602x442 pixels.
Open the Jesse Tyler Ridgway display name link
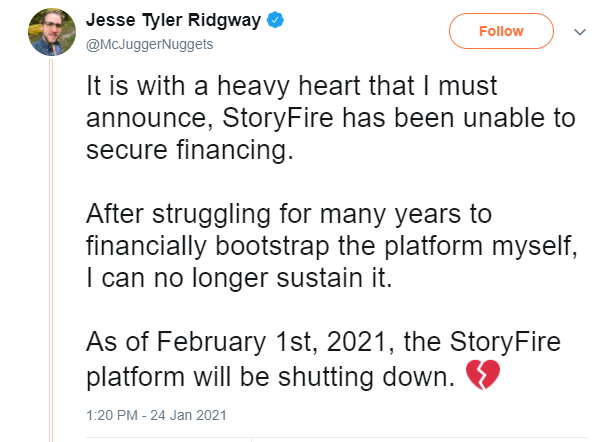click(x=172, y=21)
